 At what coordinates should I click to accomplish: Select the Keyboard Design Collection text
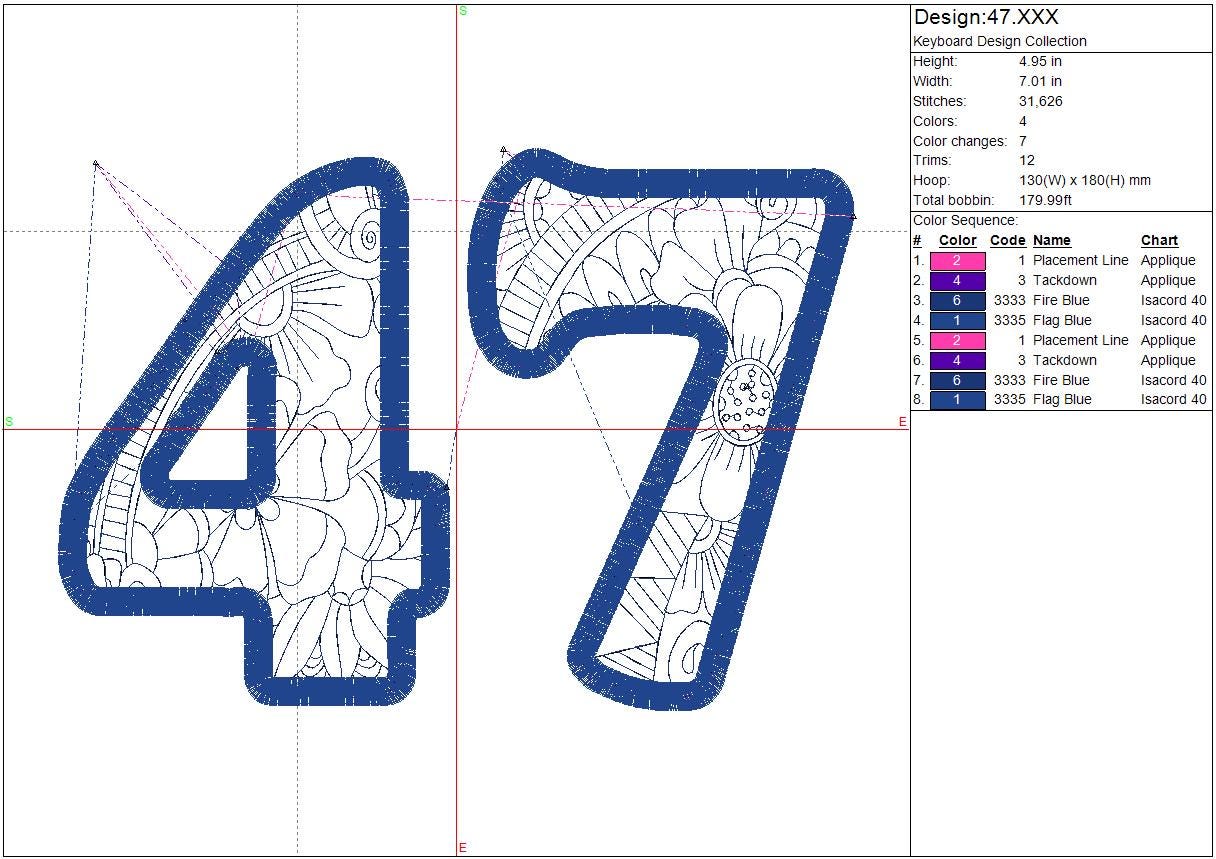(999, 41)
